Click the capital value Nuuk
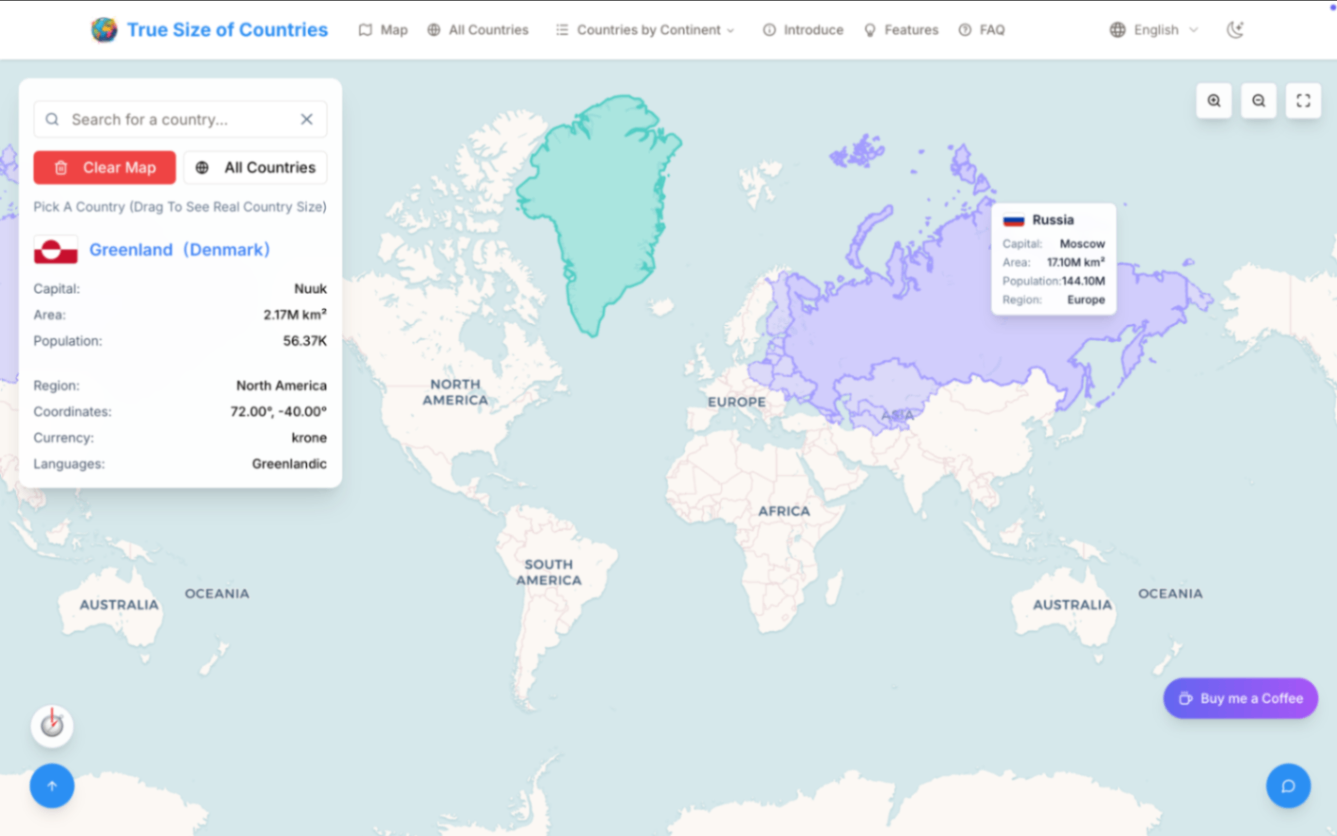Viewport: 1337px width, 836px height. point(310,289)
